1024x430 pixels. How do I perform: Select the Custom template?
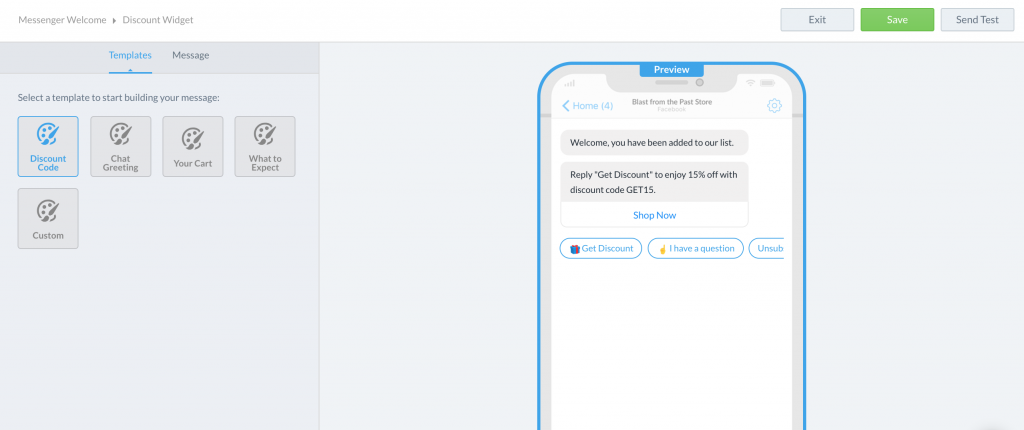[x=48, y=218]
